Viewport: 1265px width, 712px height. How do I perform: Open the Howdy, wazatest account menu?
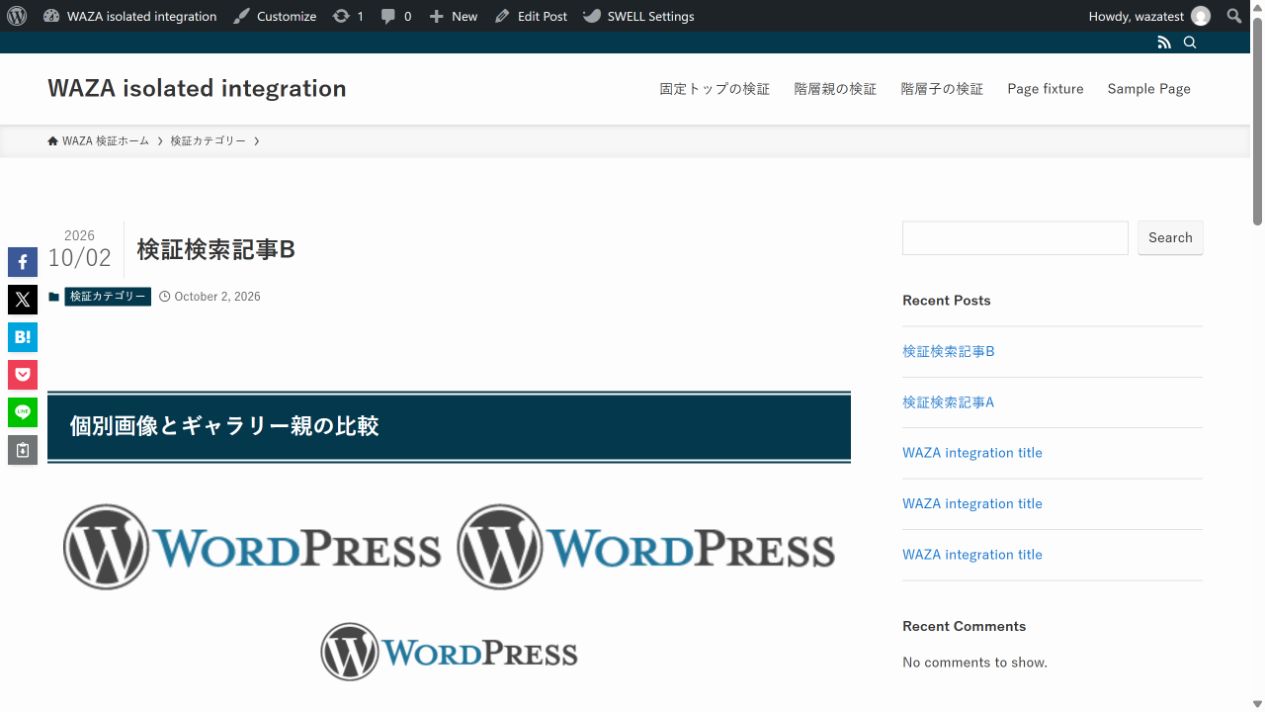point(1149,16)
